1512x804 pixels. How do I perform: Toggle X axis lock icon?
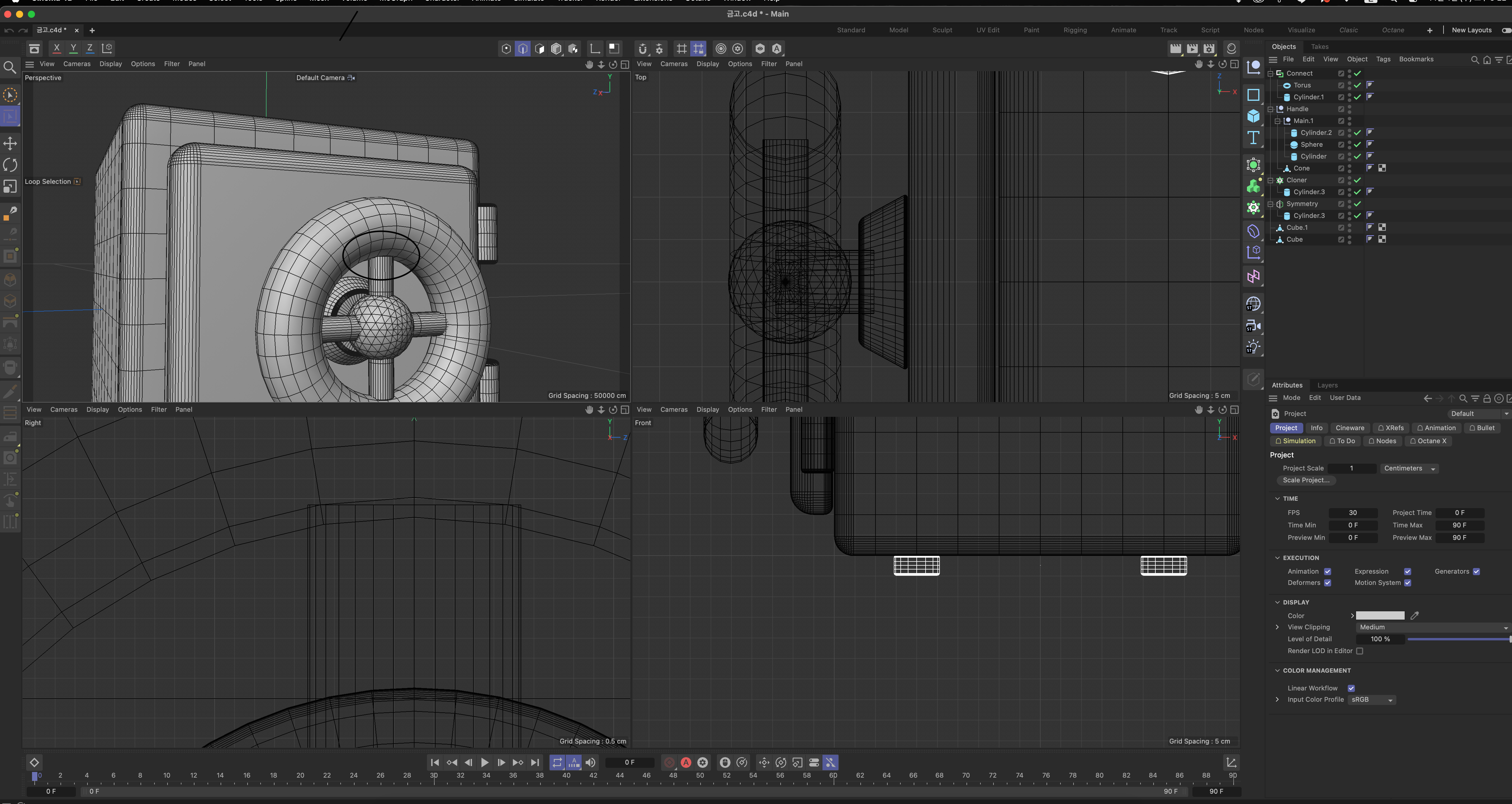(x=56, y=48)
